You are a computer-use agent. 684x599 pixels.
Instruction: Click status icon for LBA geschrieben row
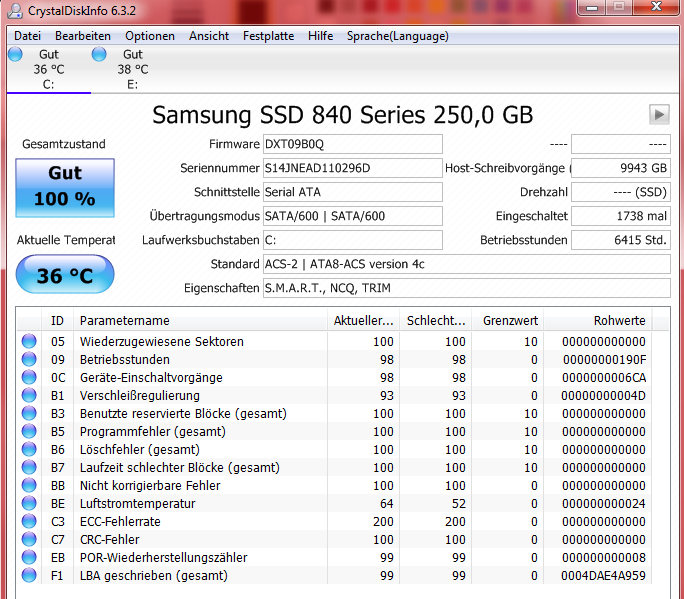(29, 575)
